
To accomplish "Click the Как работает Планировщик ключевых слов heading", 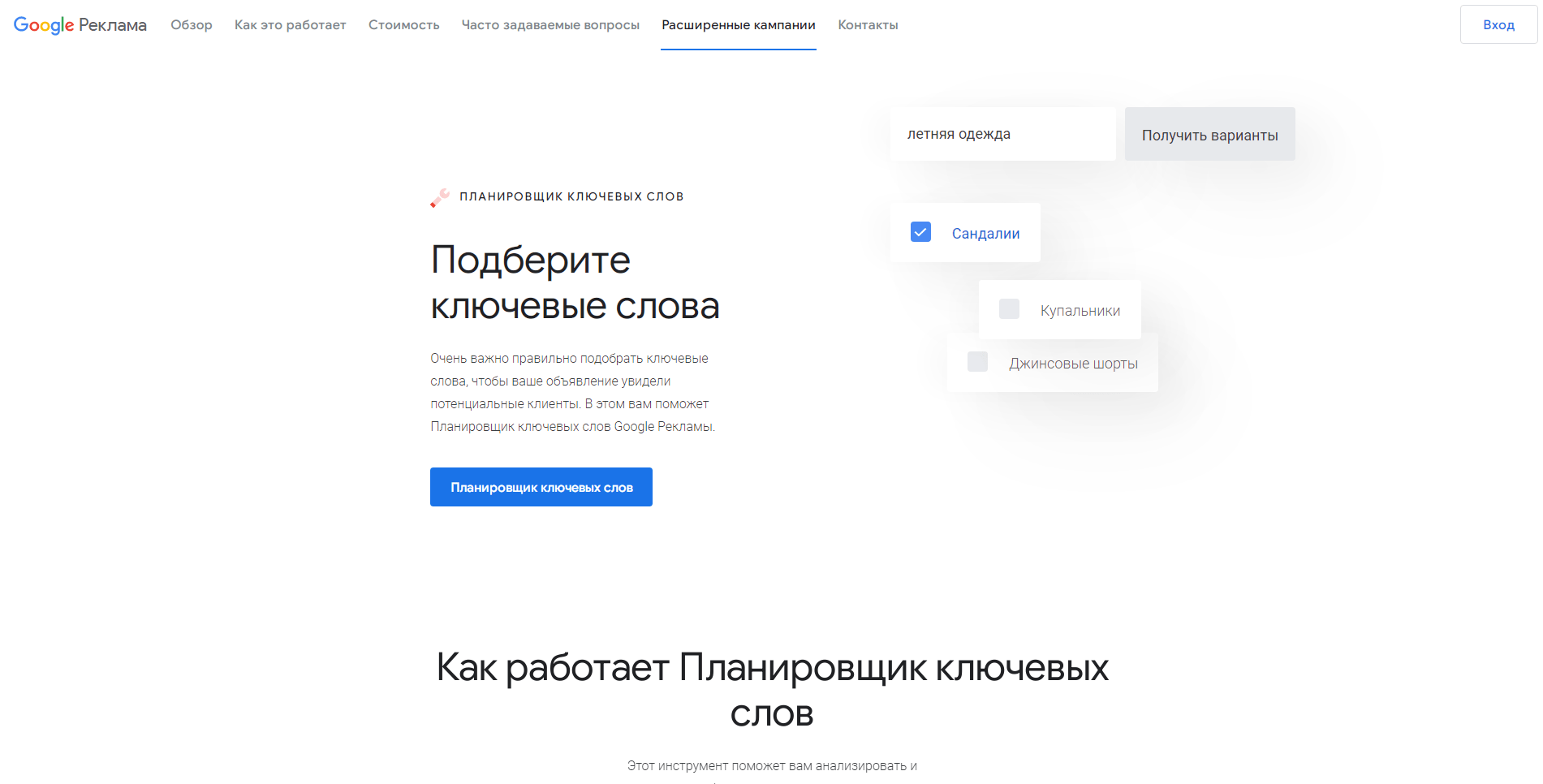I will [x=772, y=691].
